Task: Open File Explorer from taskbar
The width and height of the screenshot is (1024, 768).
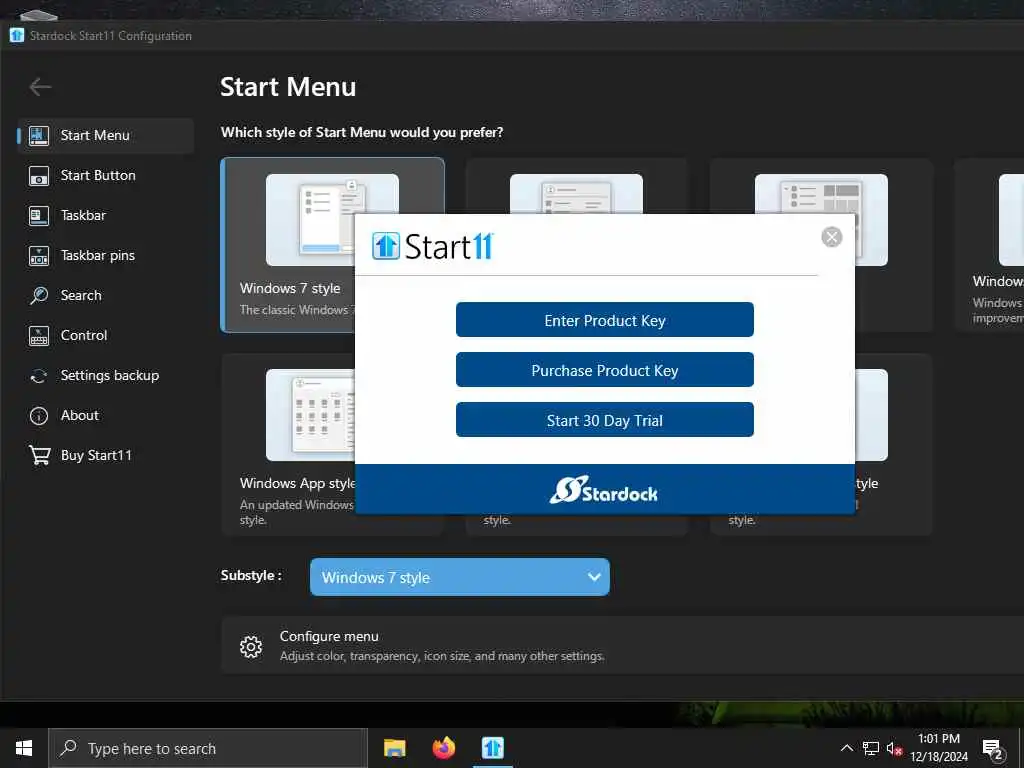Action: point(394,748)
